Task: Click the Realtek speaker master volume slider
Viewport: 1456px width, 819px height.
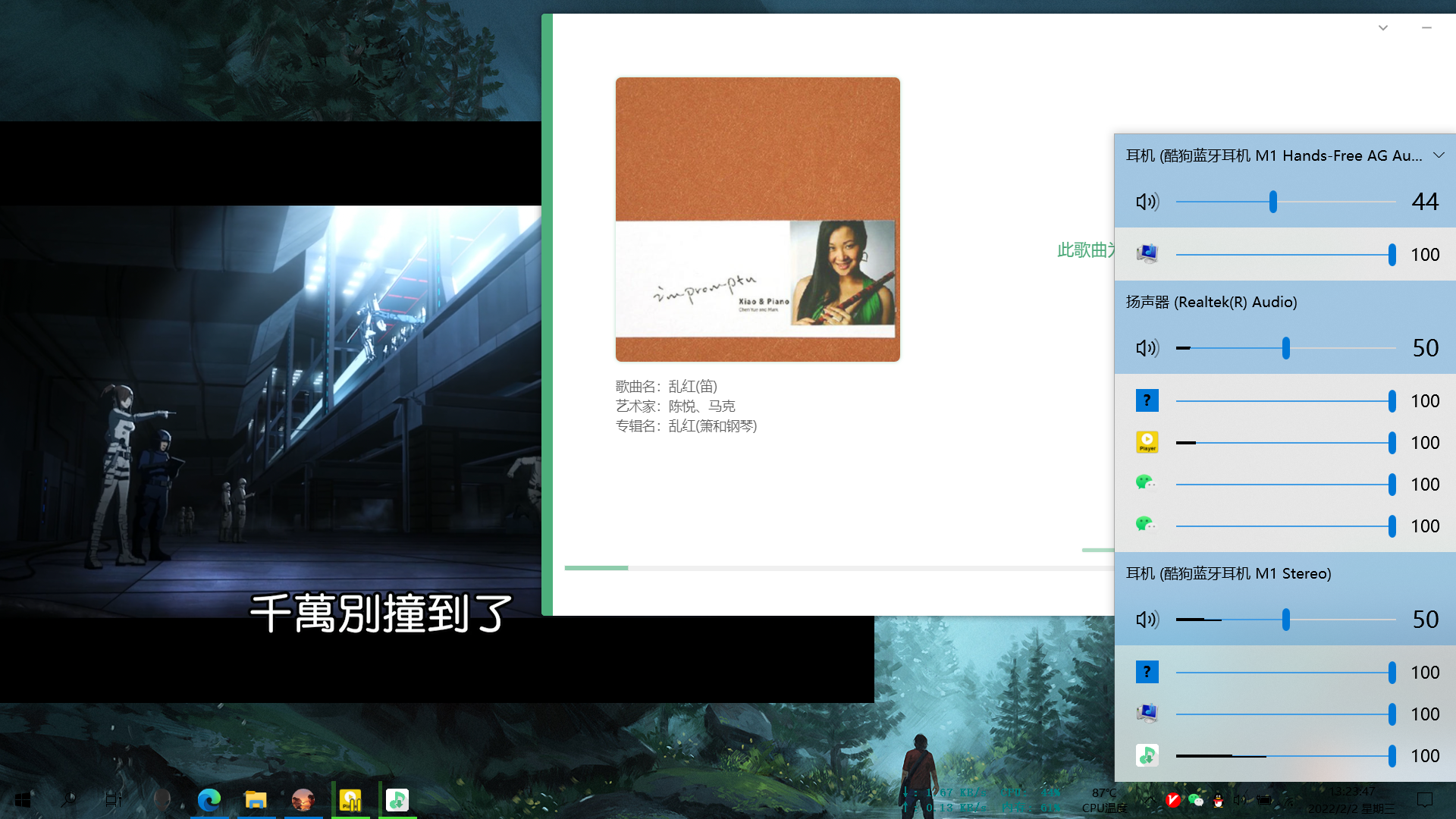Action: (1285, 348)
